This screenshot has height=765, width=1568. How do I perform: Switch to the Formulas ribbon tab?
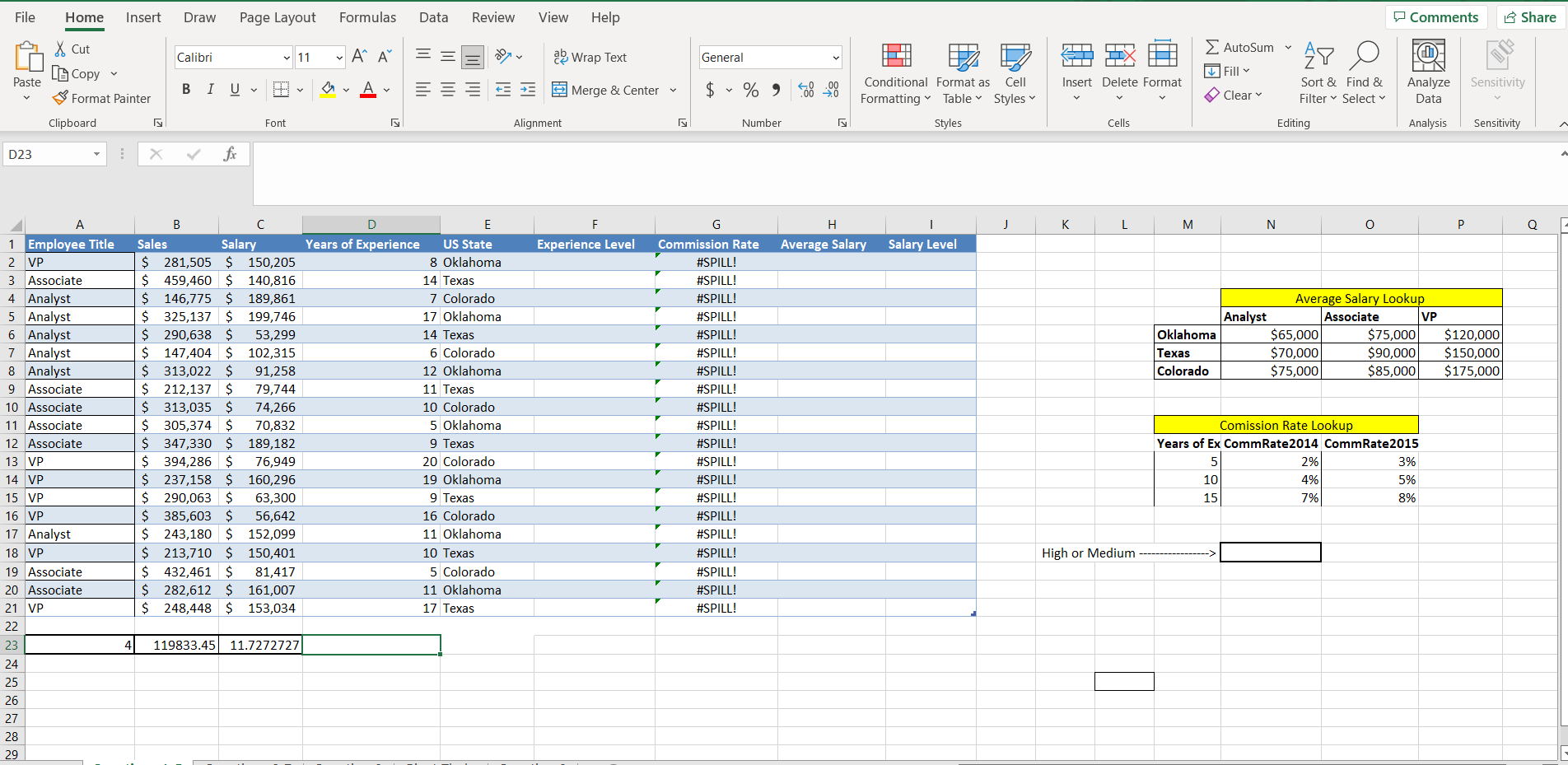[367, 17]
